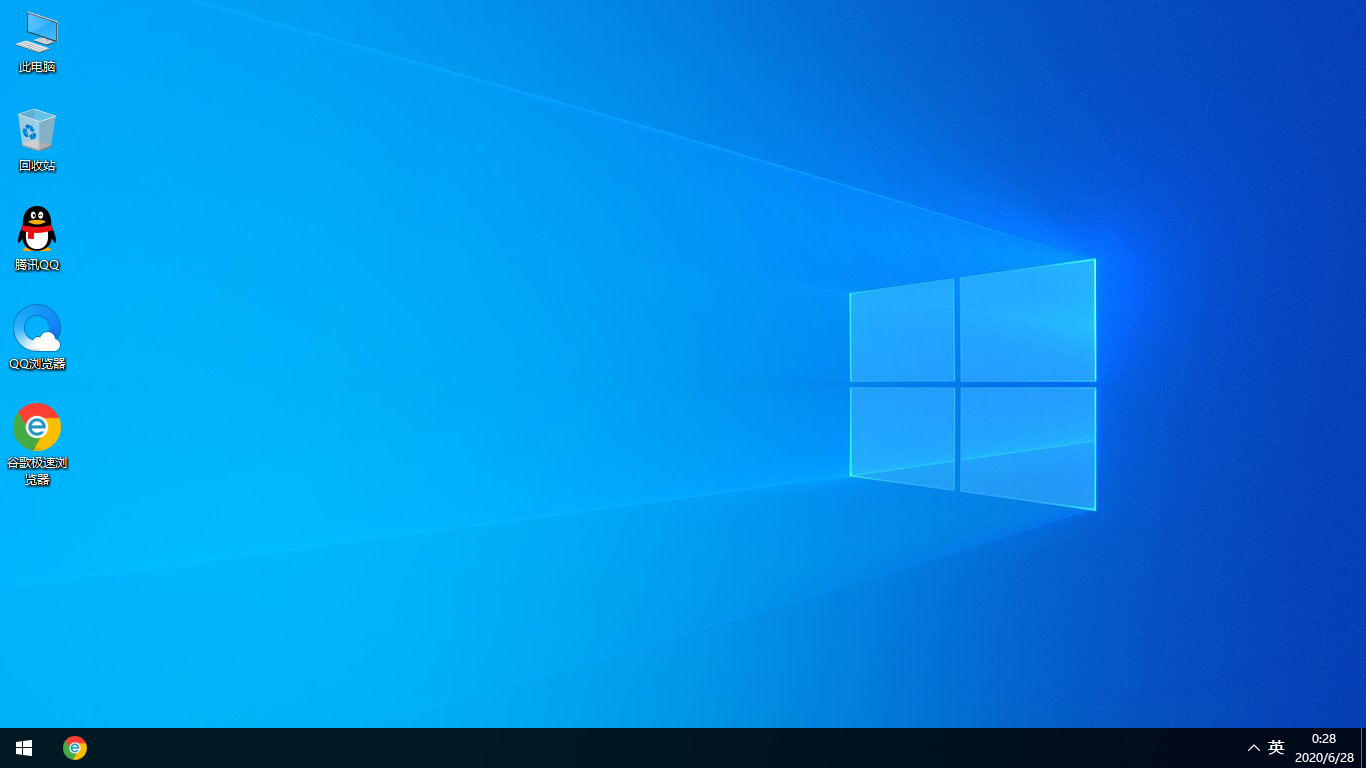1366x768 pixels.
Task: Click the 0:28 taskbar clock time
Action: point(1323,739)
